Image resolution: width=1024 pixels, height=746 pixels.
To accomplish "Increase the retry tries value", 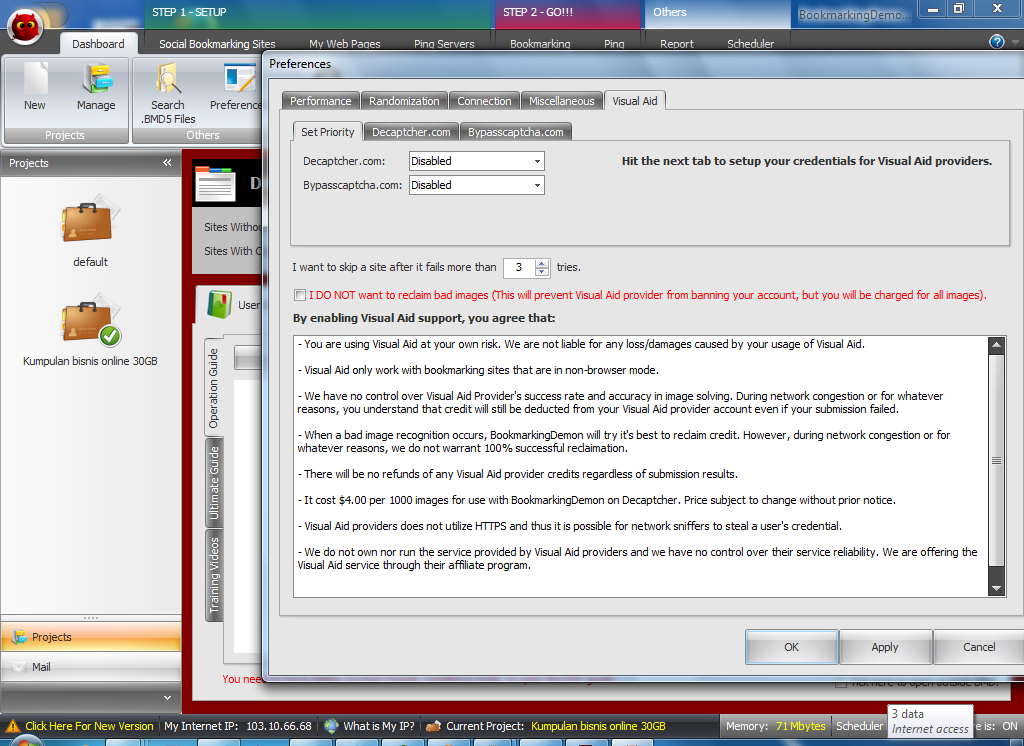I will (x=541, y=263).
